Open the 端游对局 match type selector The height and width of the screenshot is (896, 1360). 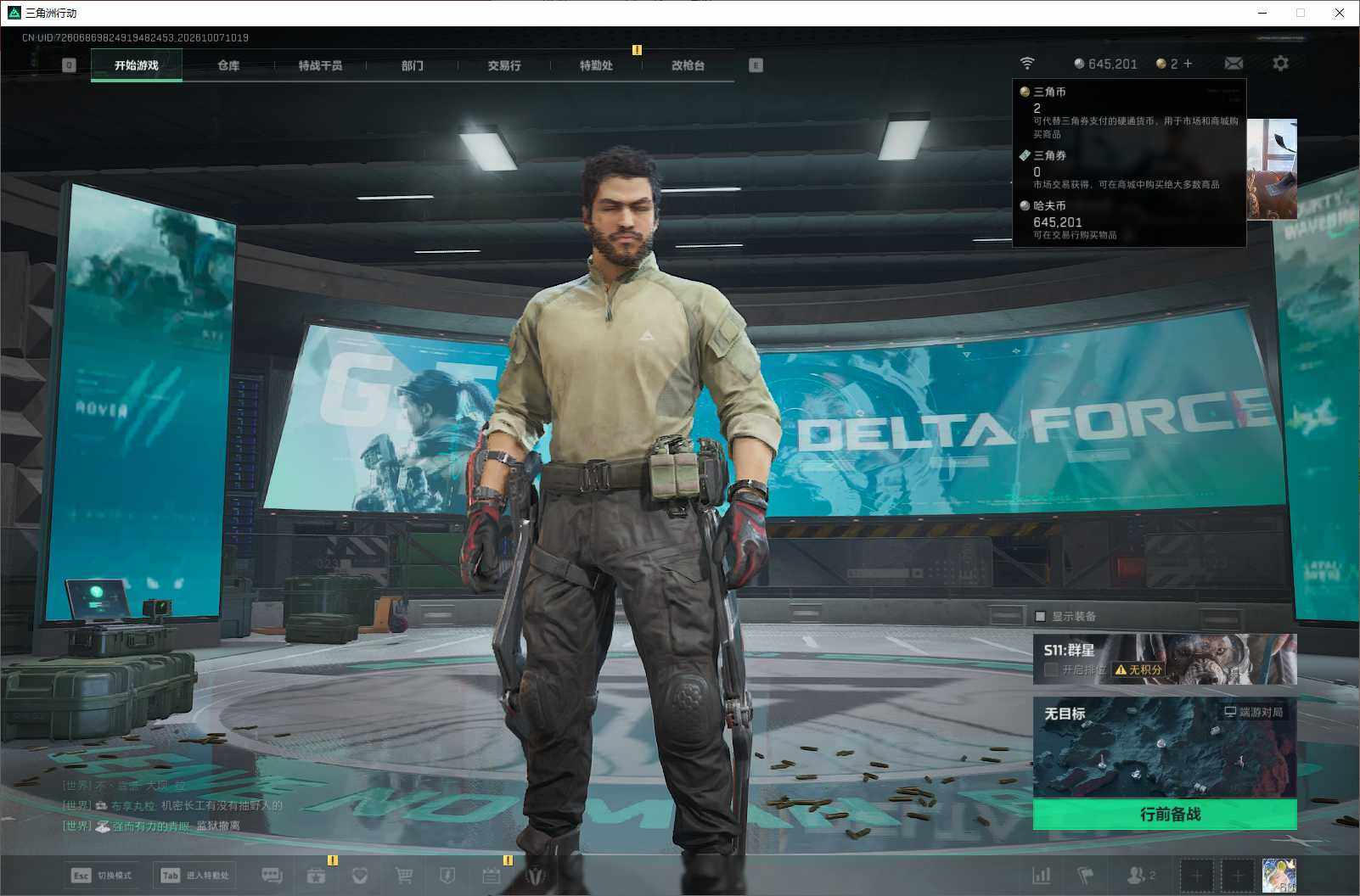pos(1254,712)
